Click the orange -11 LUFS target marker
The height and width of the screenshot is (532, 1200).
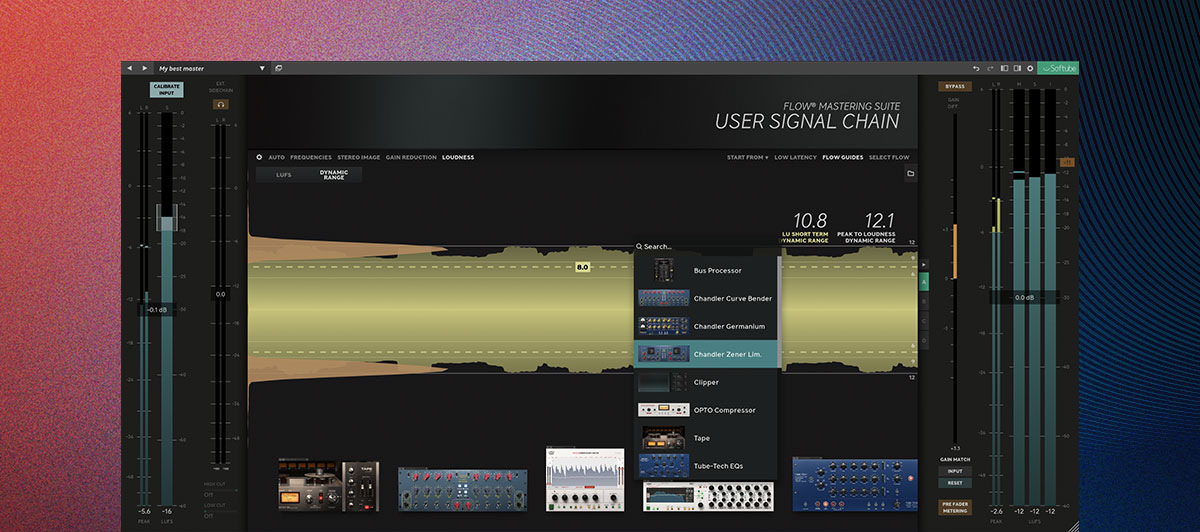[x=1067, y=162]
